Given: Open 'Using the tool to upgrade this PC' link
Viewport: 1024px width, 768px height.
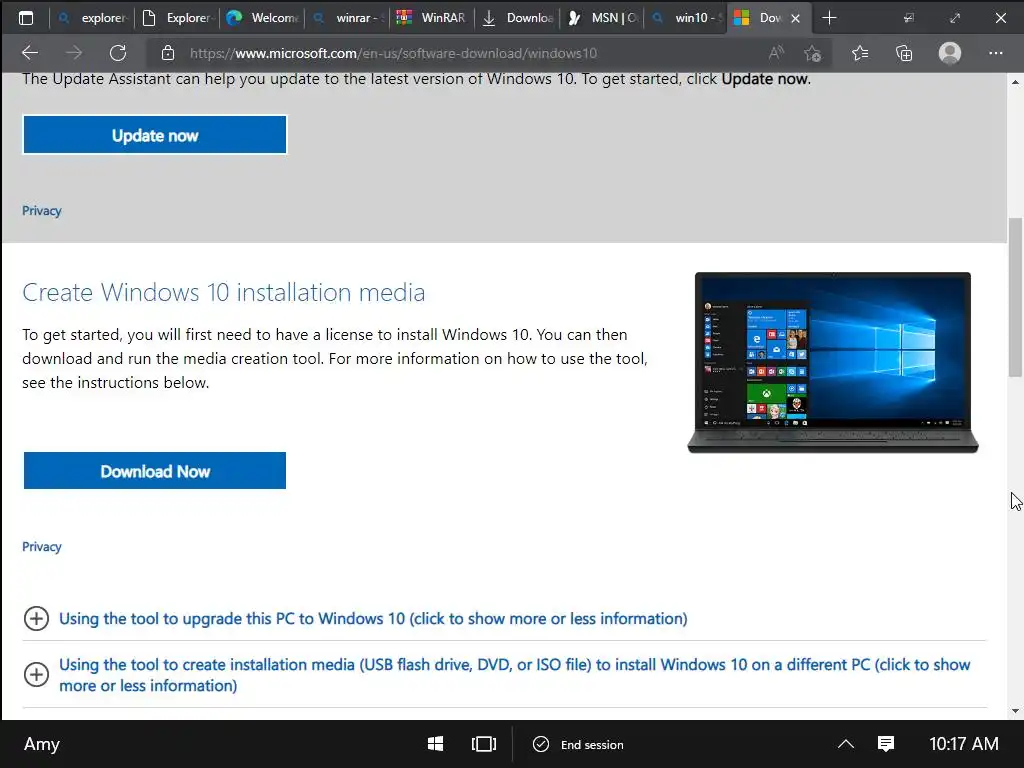Looking at the screenshot, I should click(x=373, y=618).
